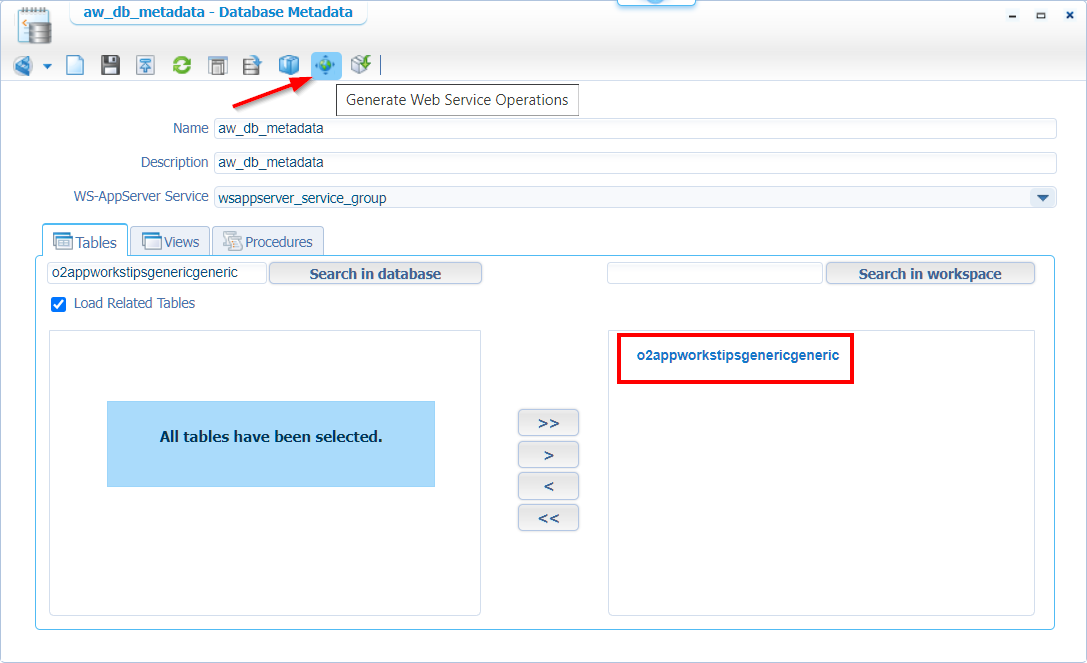The height and width of the screenshot is (663, 1087).
Task: Click the blue Cordys logo toolbar icon
Action: click(23, 66)
